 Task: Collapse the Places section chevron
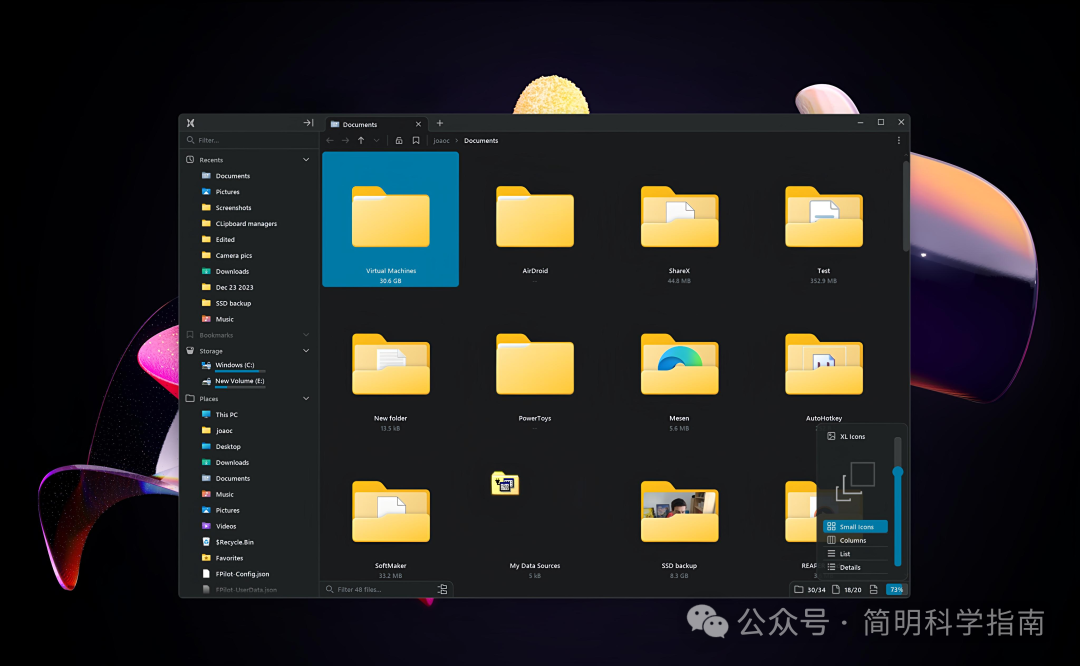pyautogui.click(x=306, y=399)
